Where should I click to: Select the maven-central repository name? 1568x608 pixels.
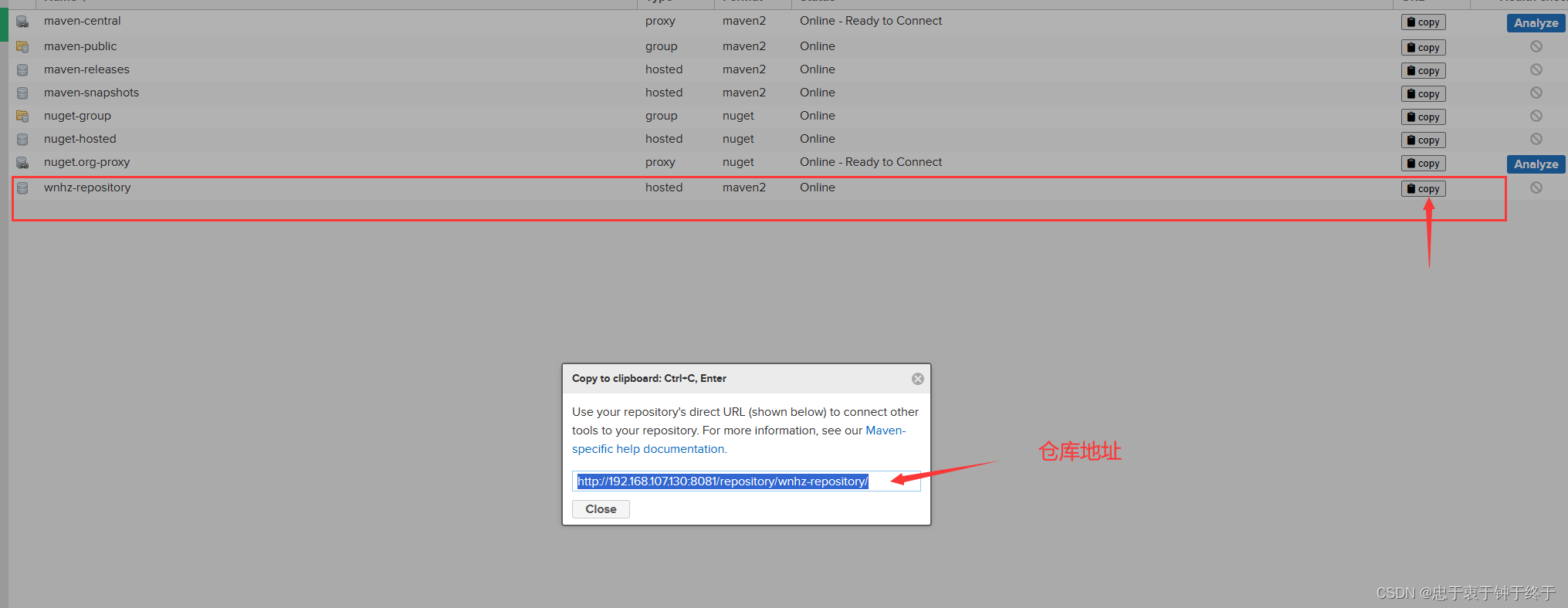(x=82, y=21)
